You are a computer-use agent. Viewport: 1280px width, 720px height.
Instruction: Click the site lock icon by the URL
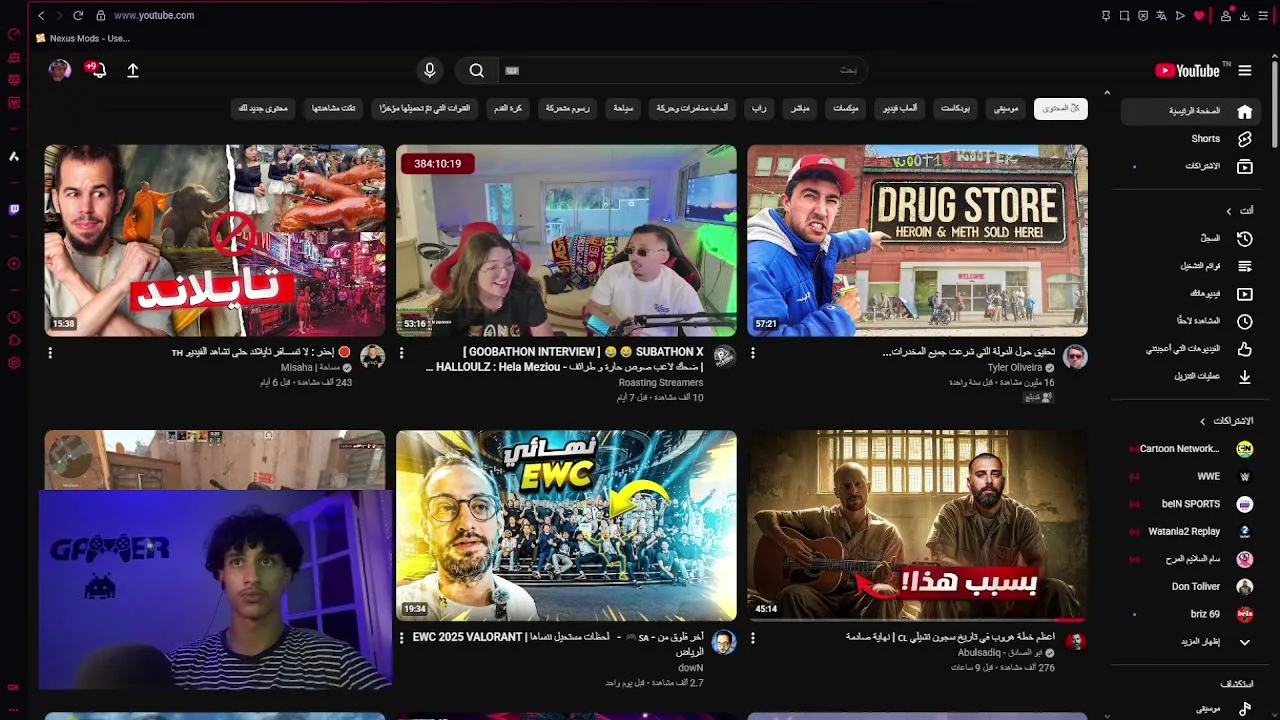[x=101, y=15]
